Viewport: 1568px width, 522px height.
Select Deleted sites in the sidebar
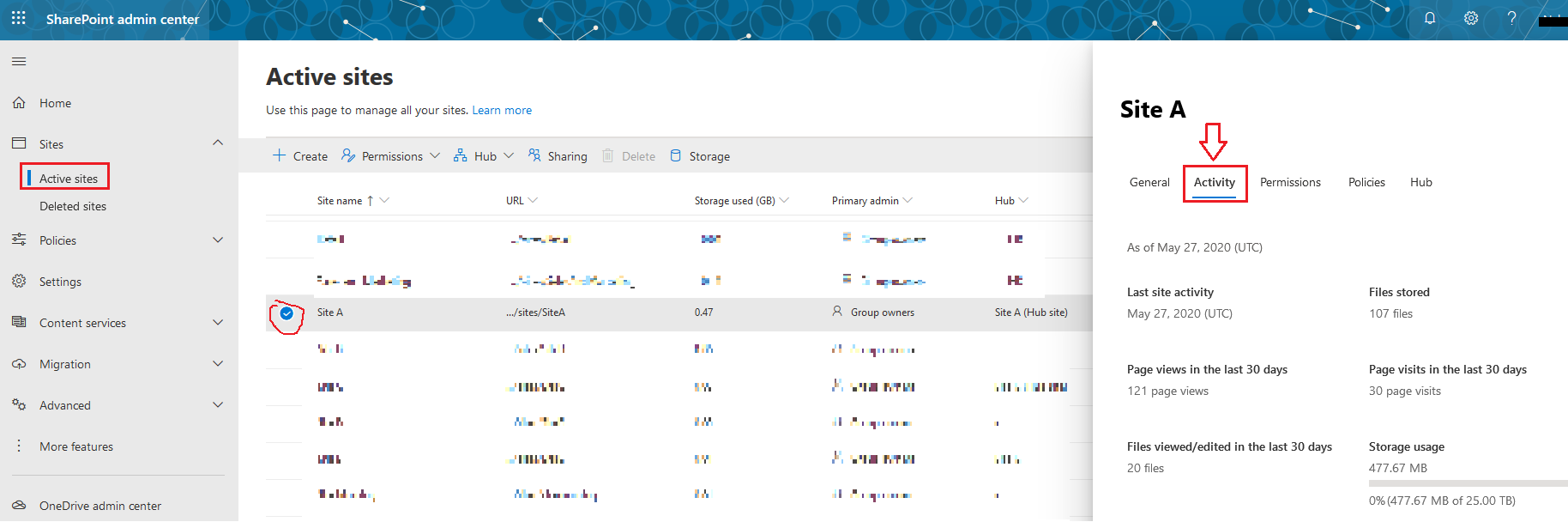click(x=73, y=206)
